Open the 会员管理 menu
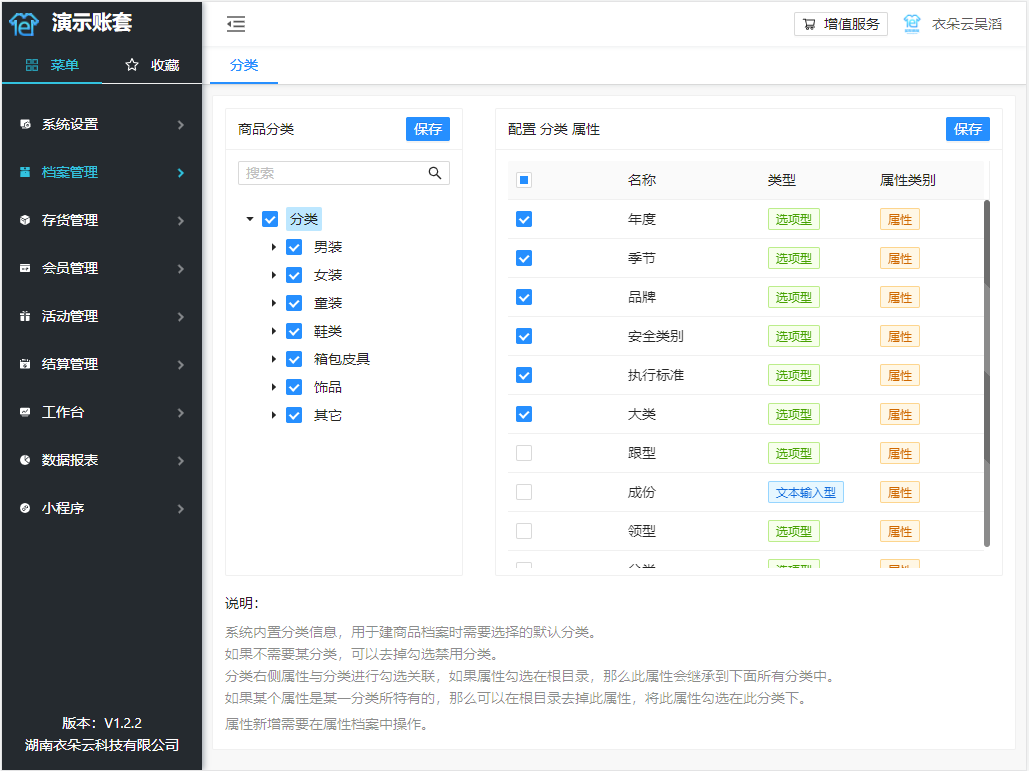This screenshot has width=1029, height=771. tap(102, 268)
